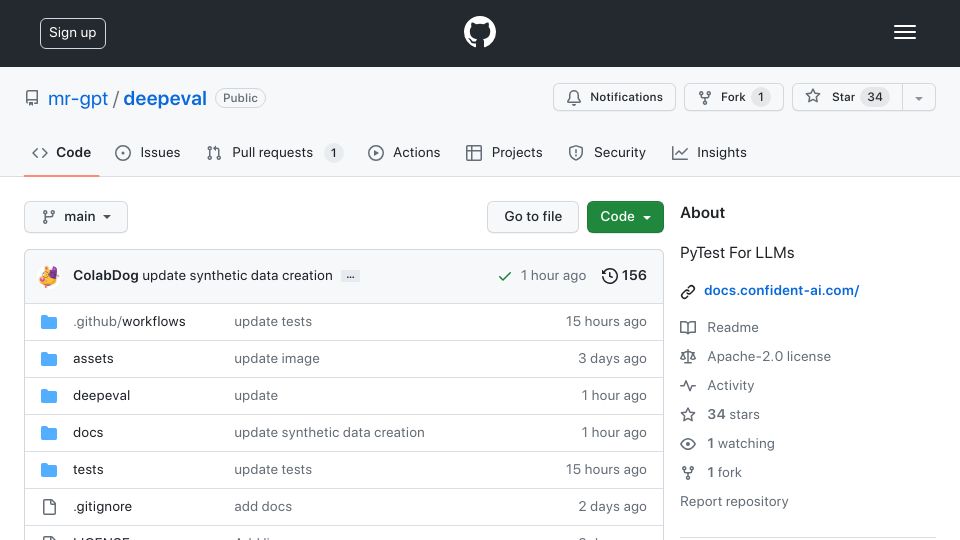Open the Projects tab
Viewport: 960px width, 540px height.
pos(504,152)
